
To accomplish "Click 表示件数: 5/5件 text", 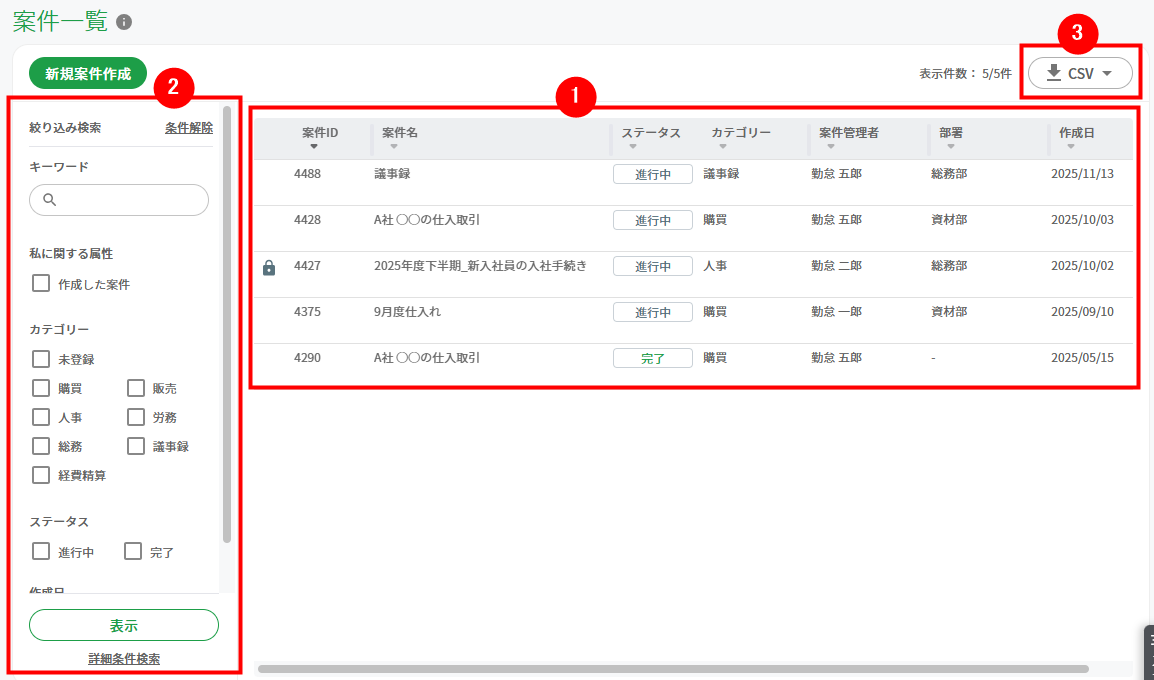I will pyautogui.click(x=965, y=74).
